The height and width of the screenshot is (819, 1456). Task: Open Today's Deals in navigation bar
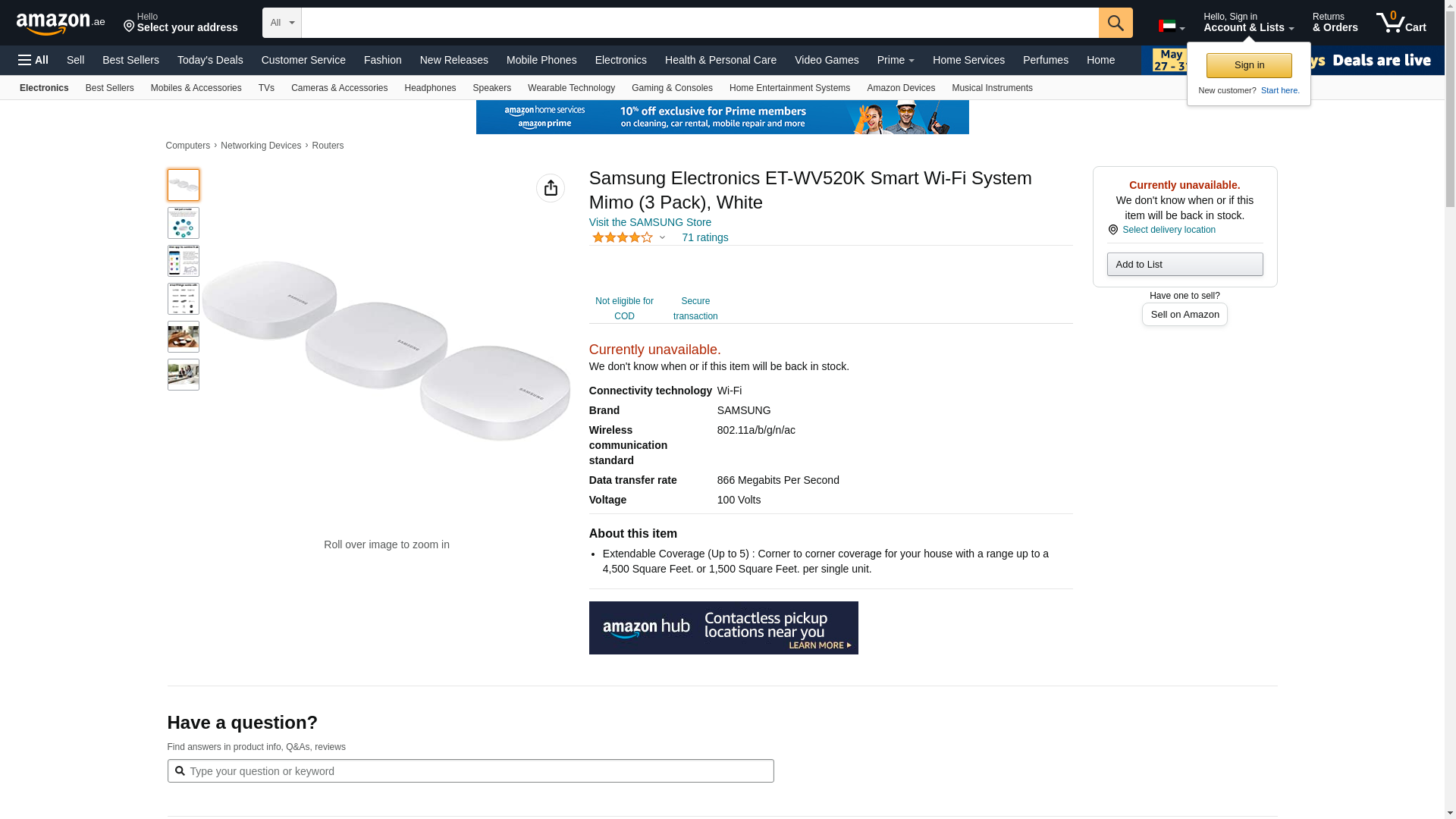[210, 60]
